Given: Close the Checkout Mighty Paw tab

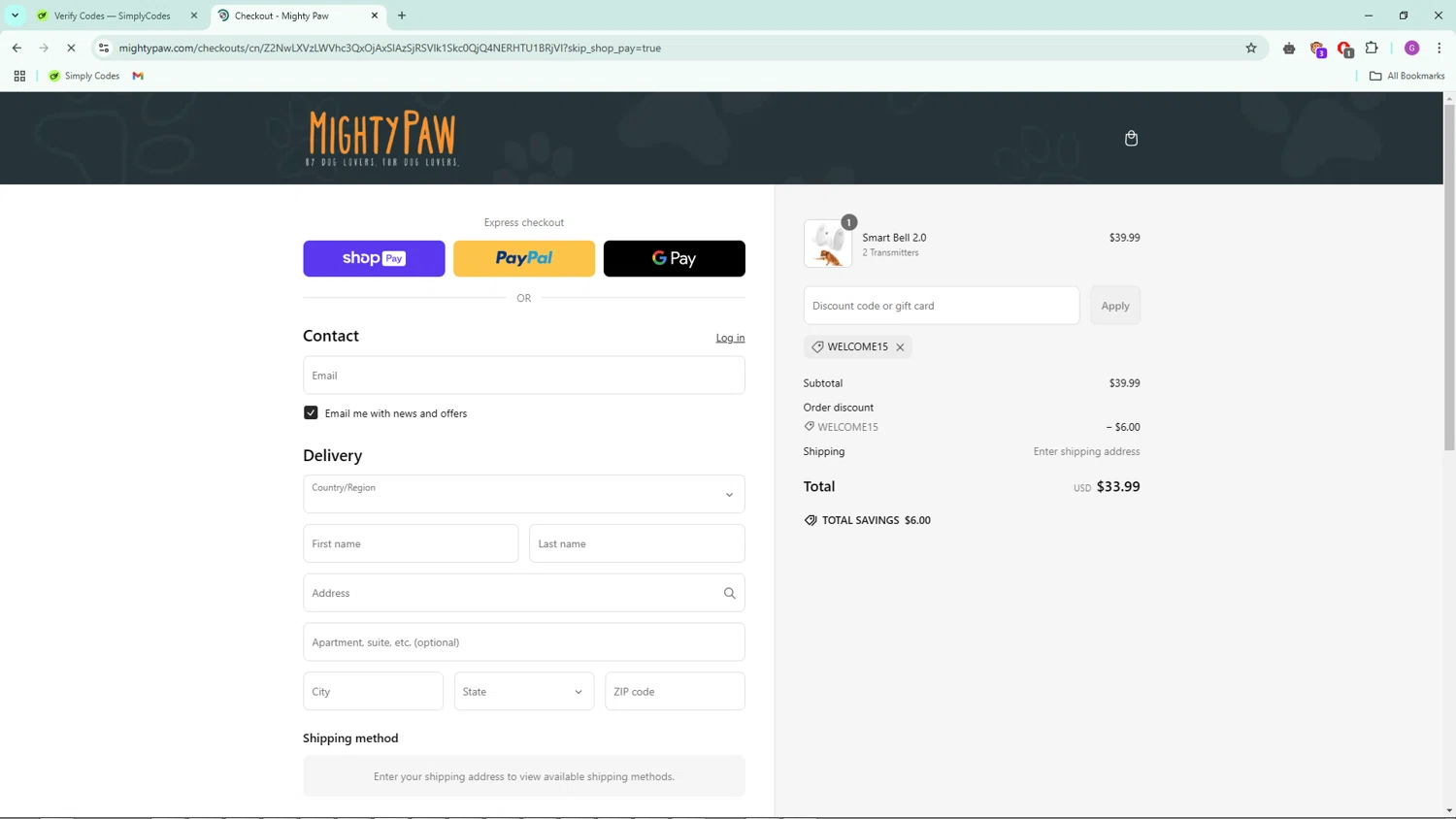Looking at the screenshot, I should click(x=375, y=16).
